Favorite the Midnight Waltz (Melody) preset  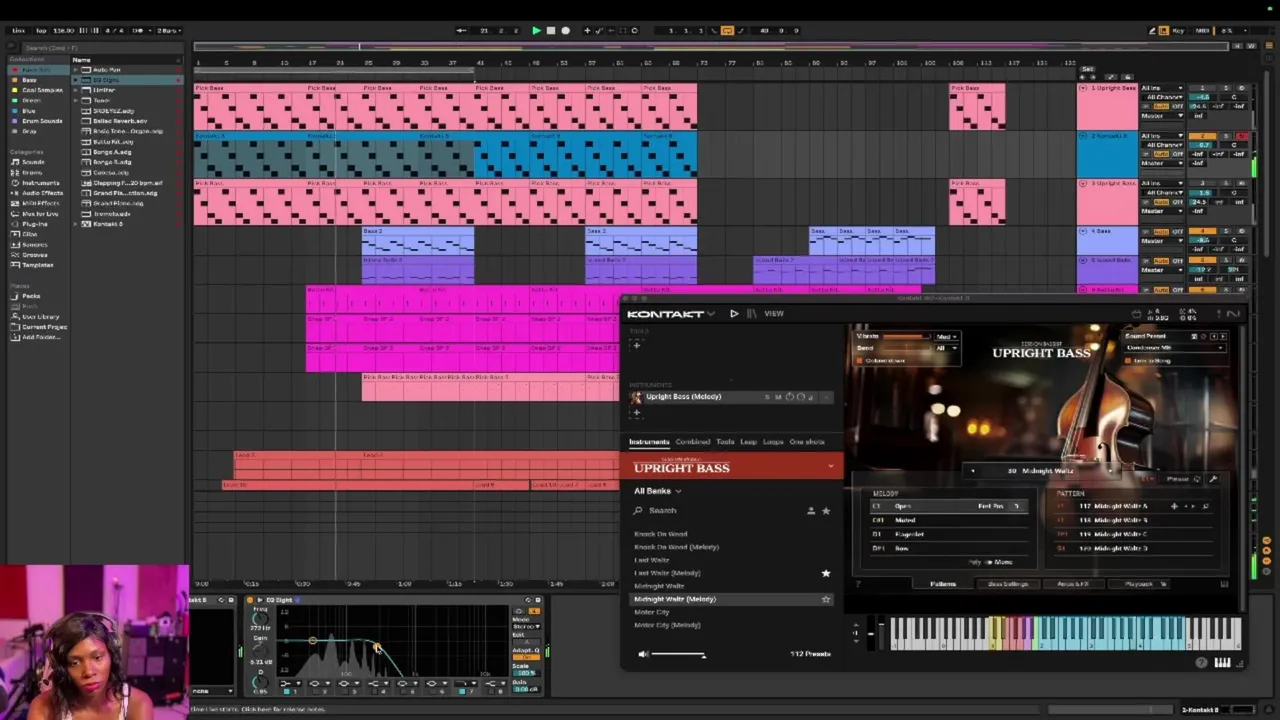point(826,599)
